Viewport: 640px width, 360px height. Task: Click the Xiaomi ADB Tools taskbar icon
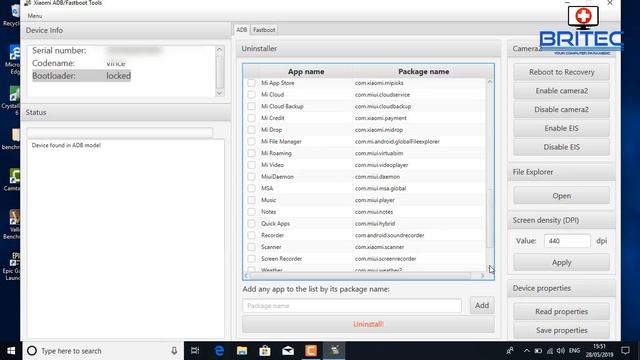334,351
